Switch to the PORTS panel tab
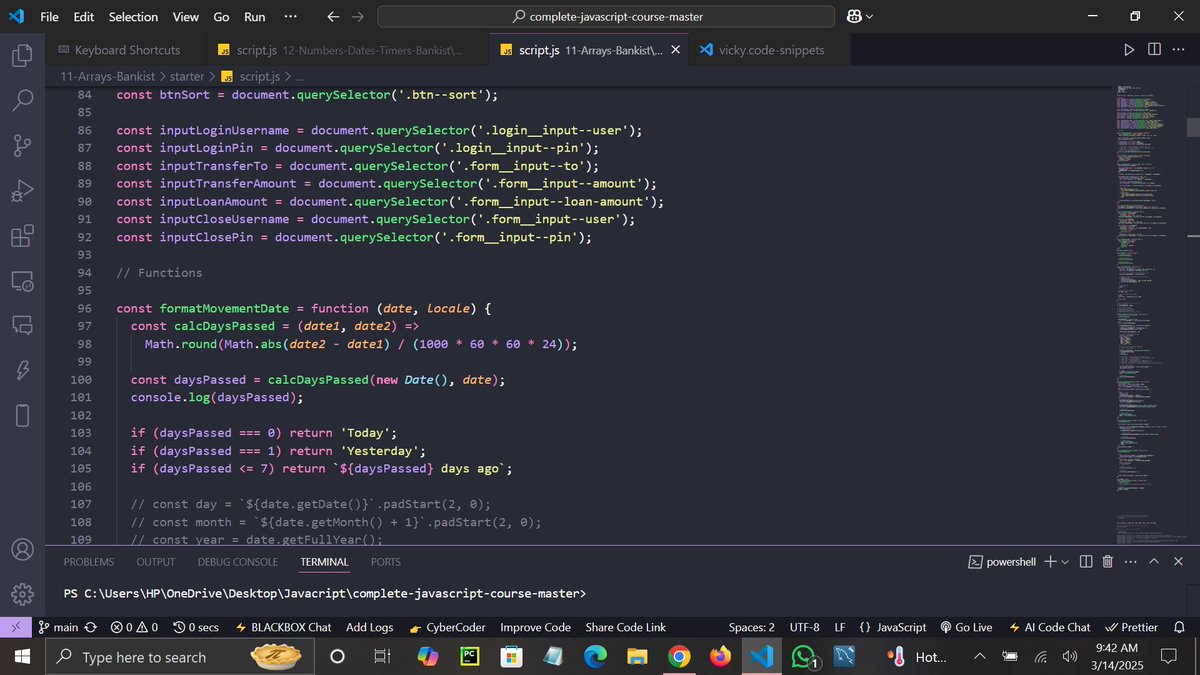 pos(386,562)
